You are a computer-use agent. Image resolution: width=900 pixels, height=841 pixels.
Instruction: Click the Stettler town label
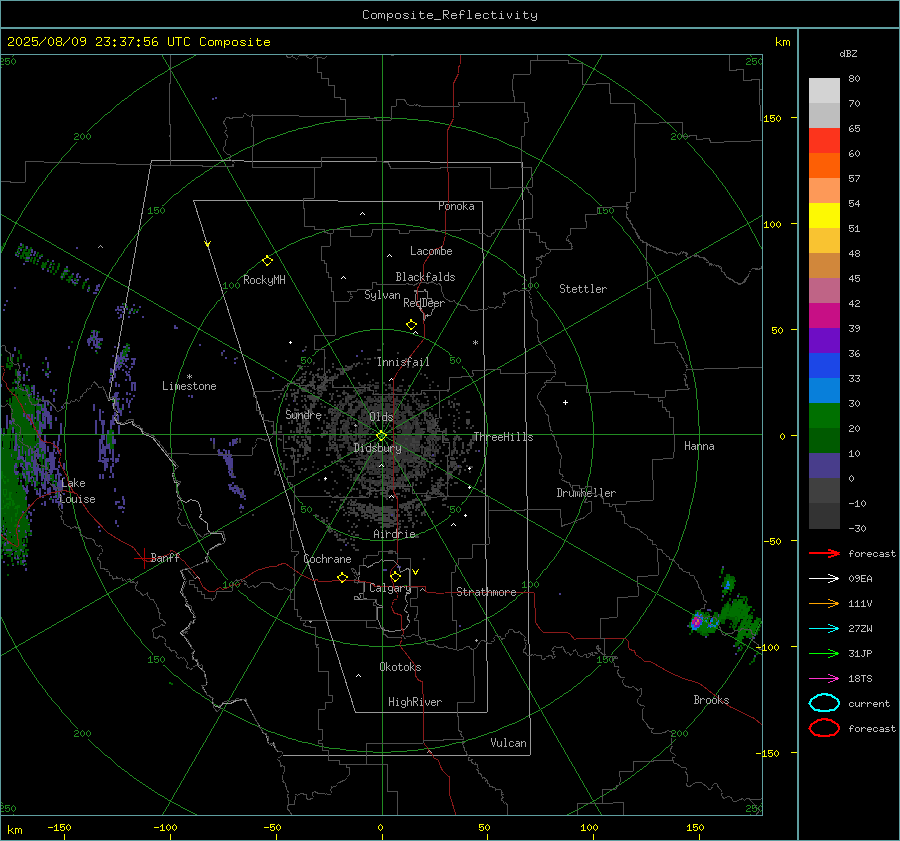pyautogui.click(x=583, y=289)
